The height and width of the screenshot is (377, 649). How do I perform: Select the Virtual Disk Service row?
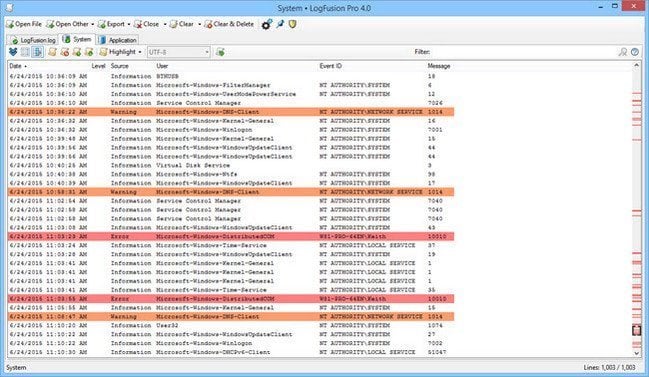(231, 165)
